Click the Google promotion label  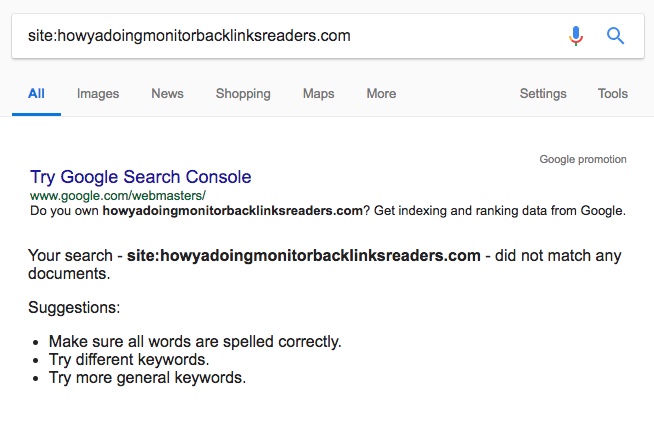pyautogui.click(x=583, y=159)
